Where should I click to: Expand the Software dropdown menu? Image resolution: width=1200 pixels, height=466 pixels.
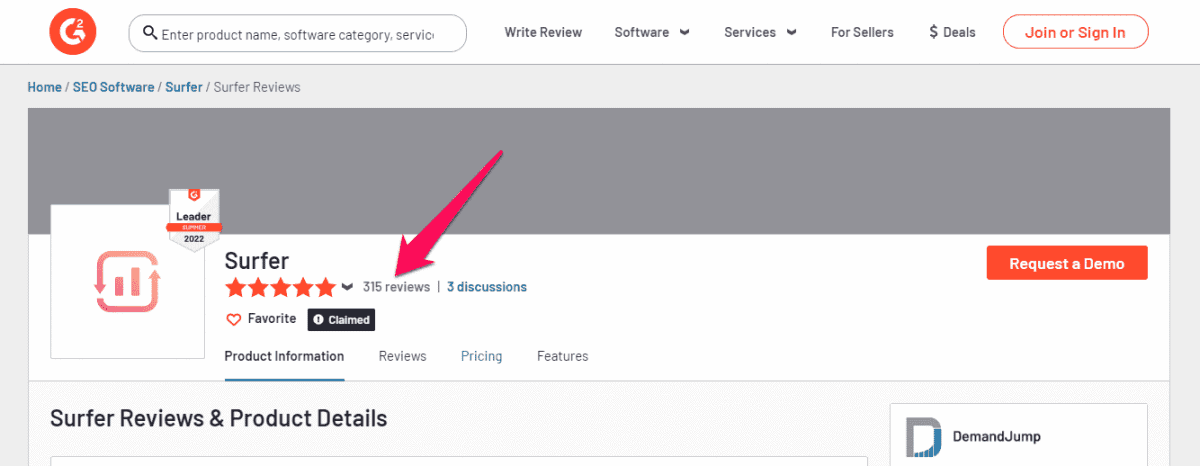pos(651,32)
